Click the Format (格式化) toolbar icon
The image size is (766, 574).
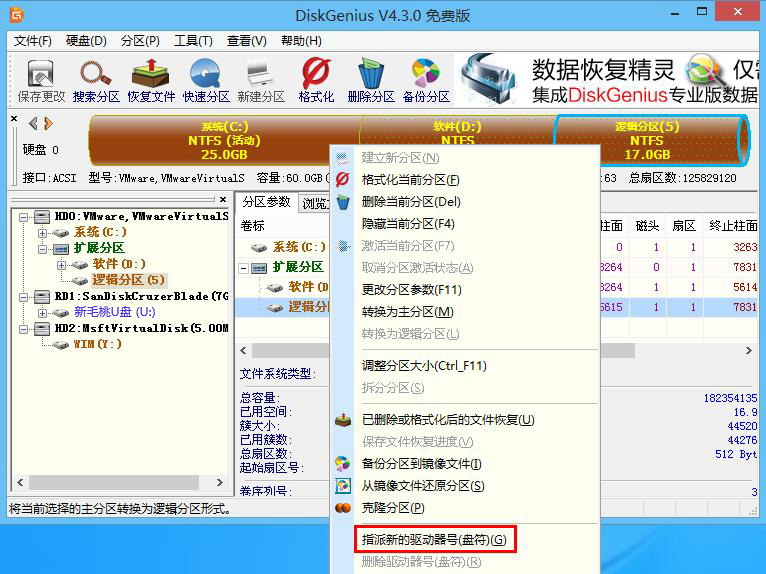pyautogui.click(x=316, y=81)
